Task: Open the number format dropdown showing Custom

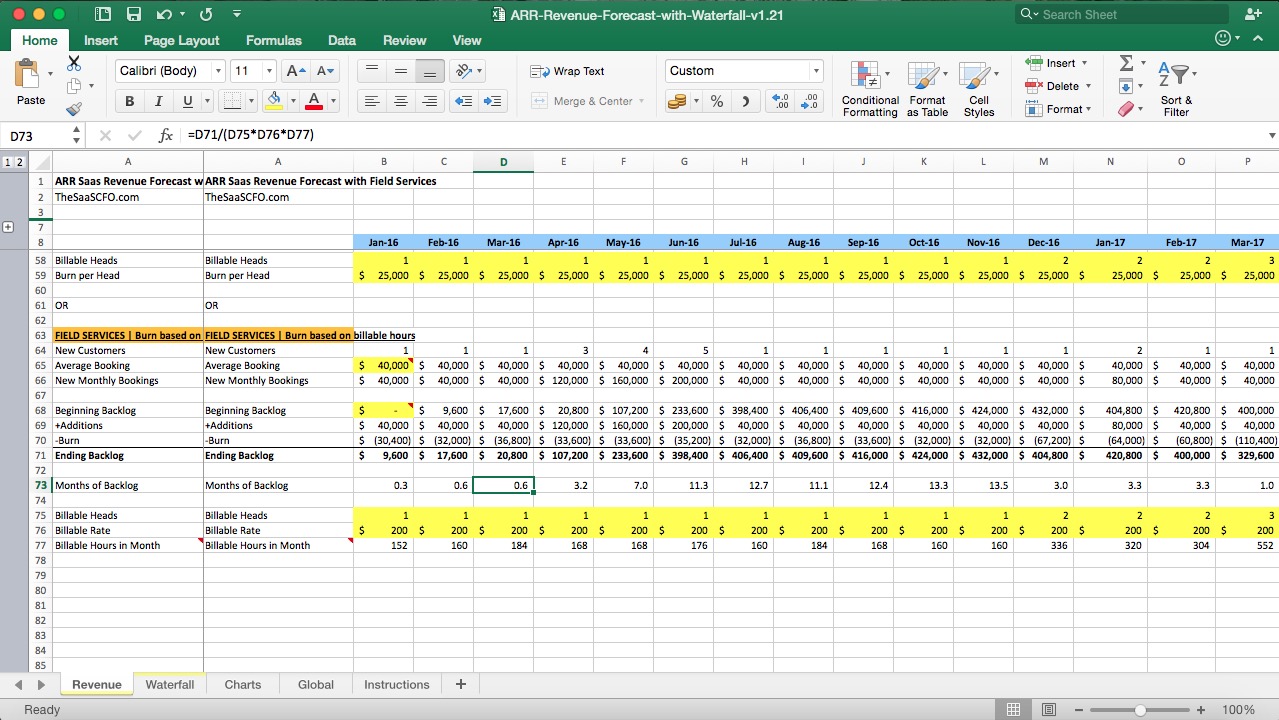Action: tap(744, 70)
